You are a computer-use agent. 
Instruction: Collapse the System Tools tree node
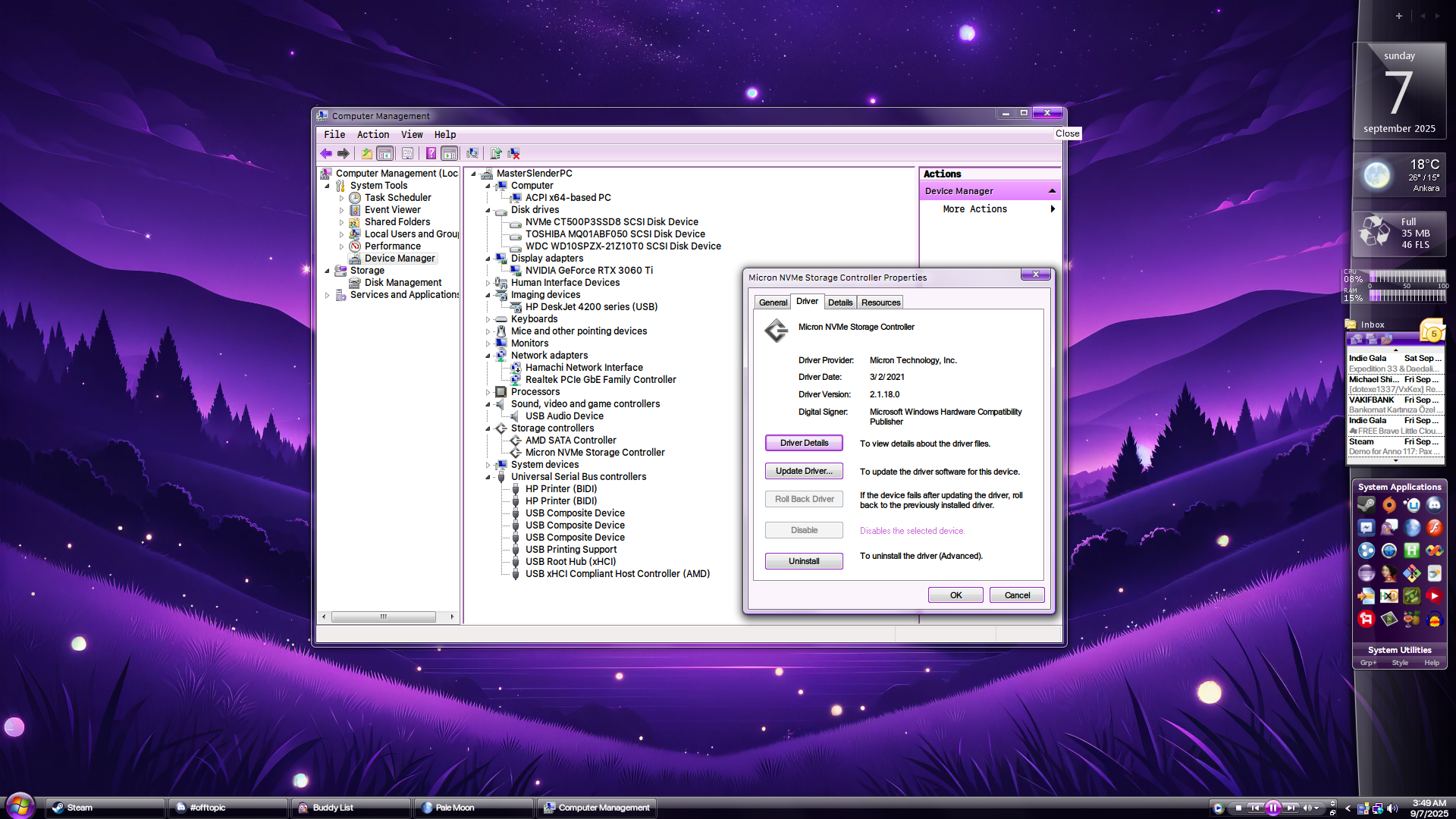click(x=328, y=186)
